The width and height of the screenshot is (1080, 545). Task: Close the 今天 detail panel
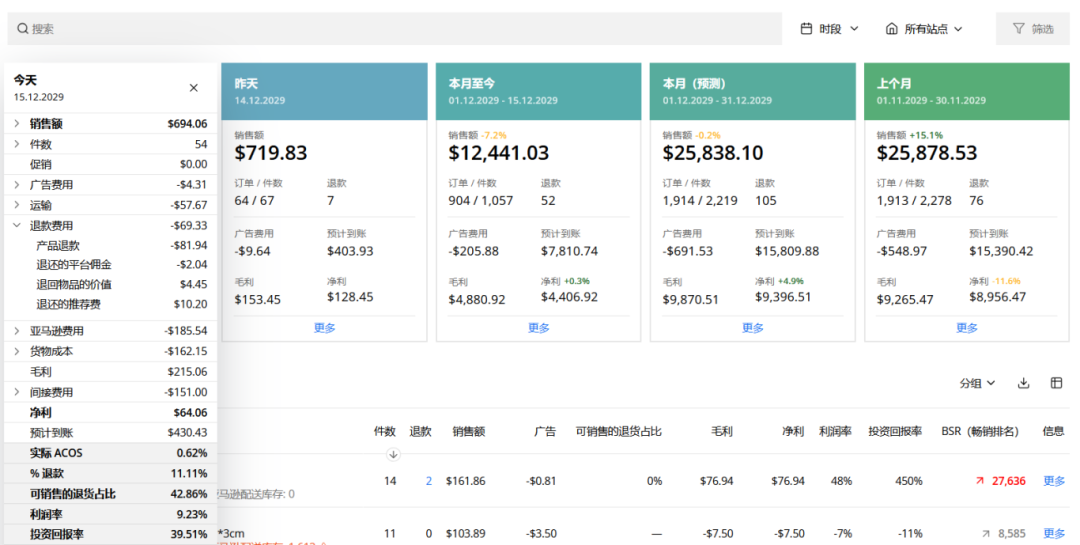[194, 88]
